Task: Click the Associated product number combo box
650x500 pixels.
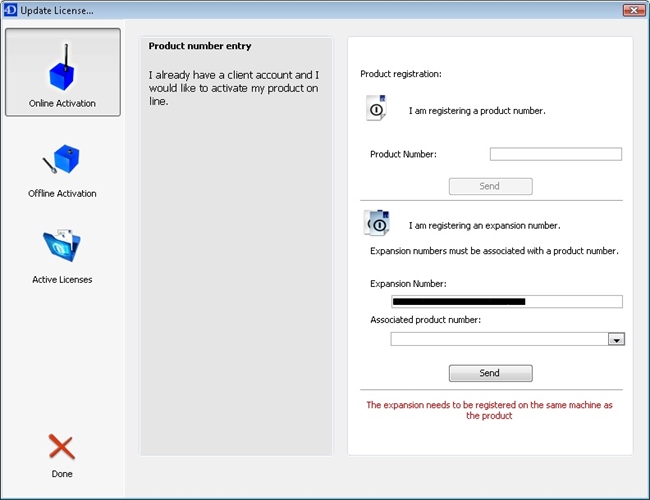Action: 499,339
